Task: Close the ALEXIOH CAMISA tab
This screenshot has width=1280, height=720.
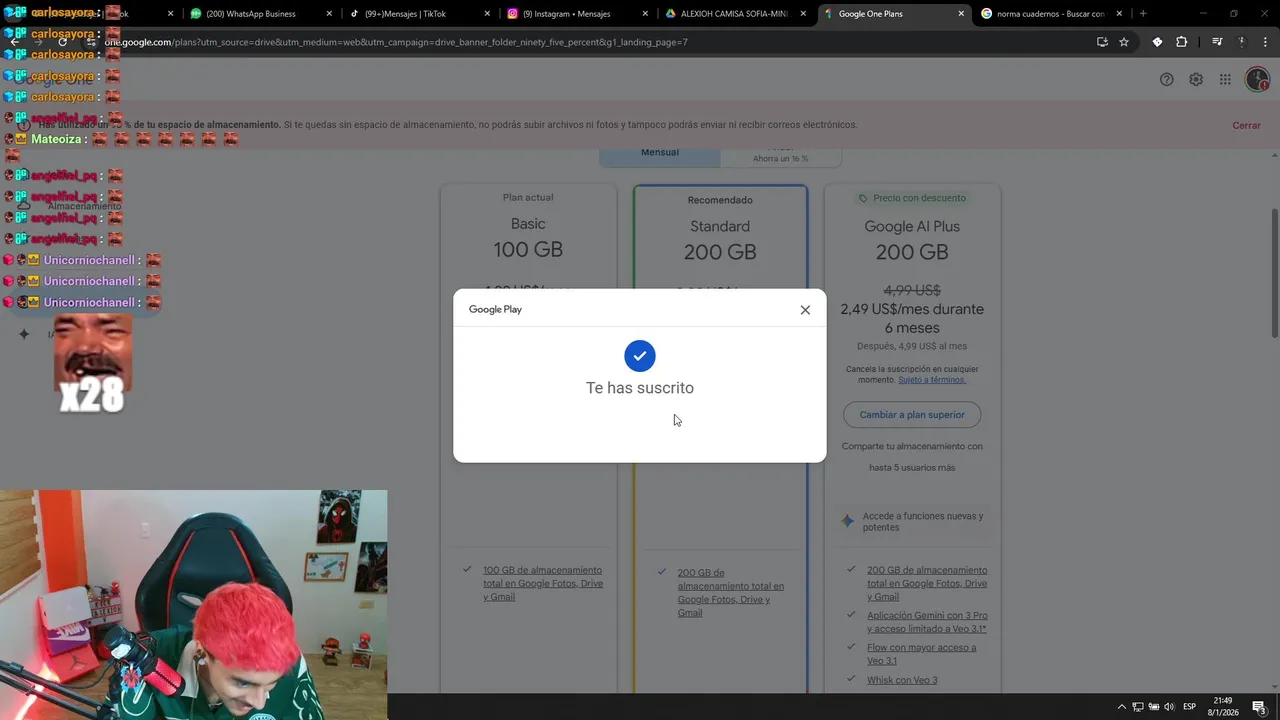Action: 803,14
